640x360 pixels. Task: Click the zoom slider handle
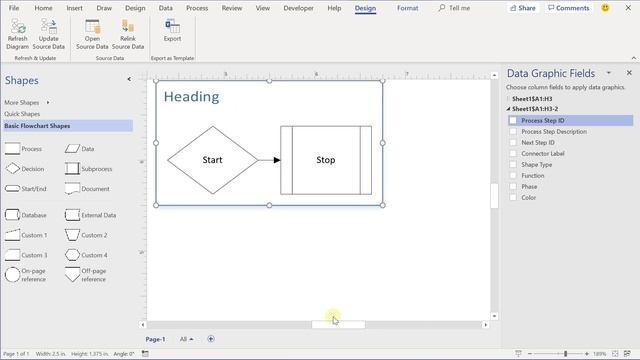pos(566,354)
